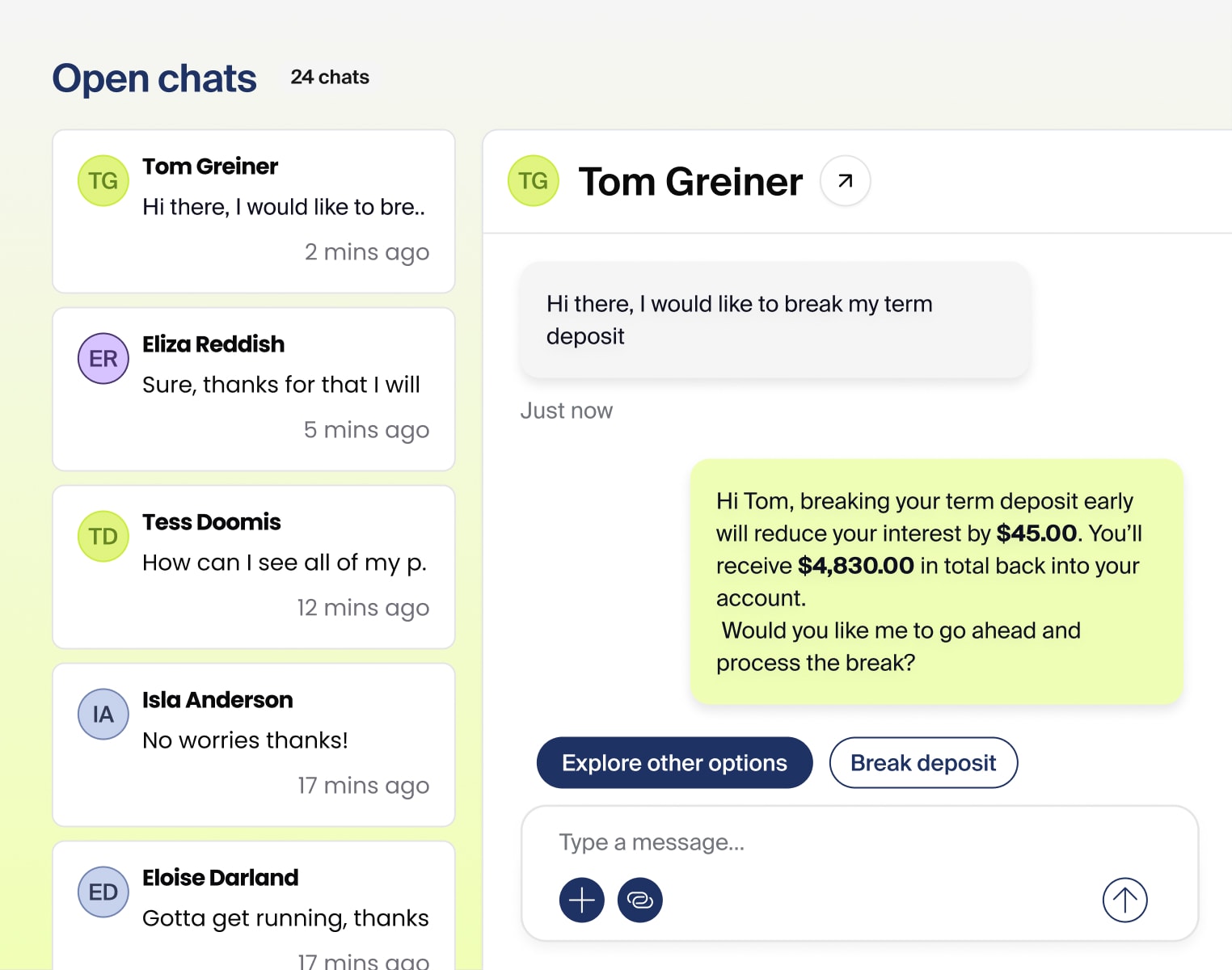Click the expand chat arrow beside Tom Greiner
The width and height of the screenshot is (1232, 970).
[x=845, y=181]
